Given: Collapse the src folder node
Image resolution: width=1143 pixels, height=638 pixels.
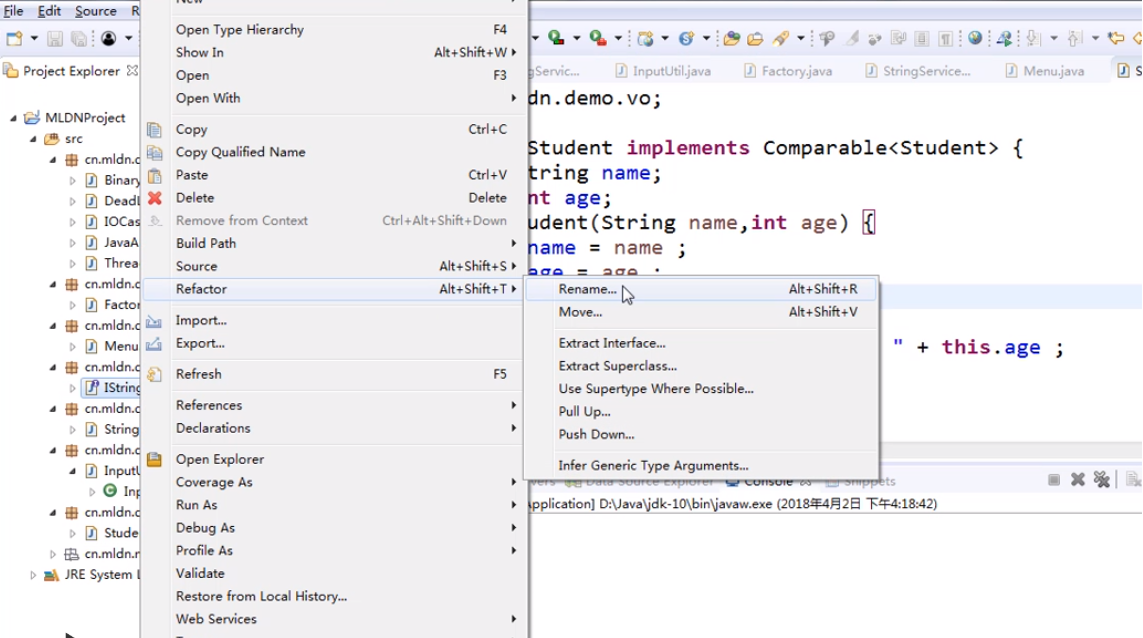Looking at the screenshot, I should tap(33, 139).
